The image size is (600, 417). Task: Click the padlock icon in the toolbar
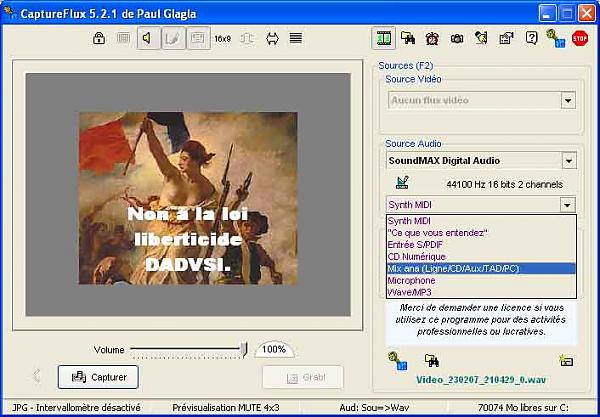(x=99, y=39)
